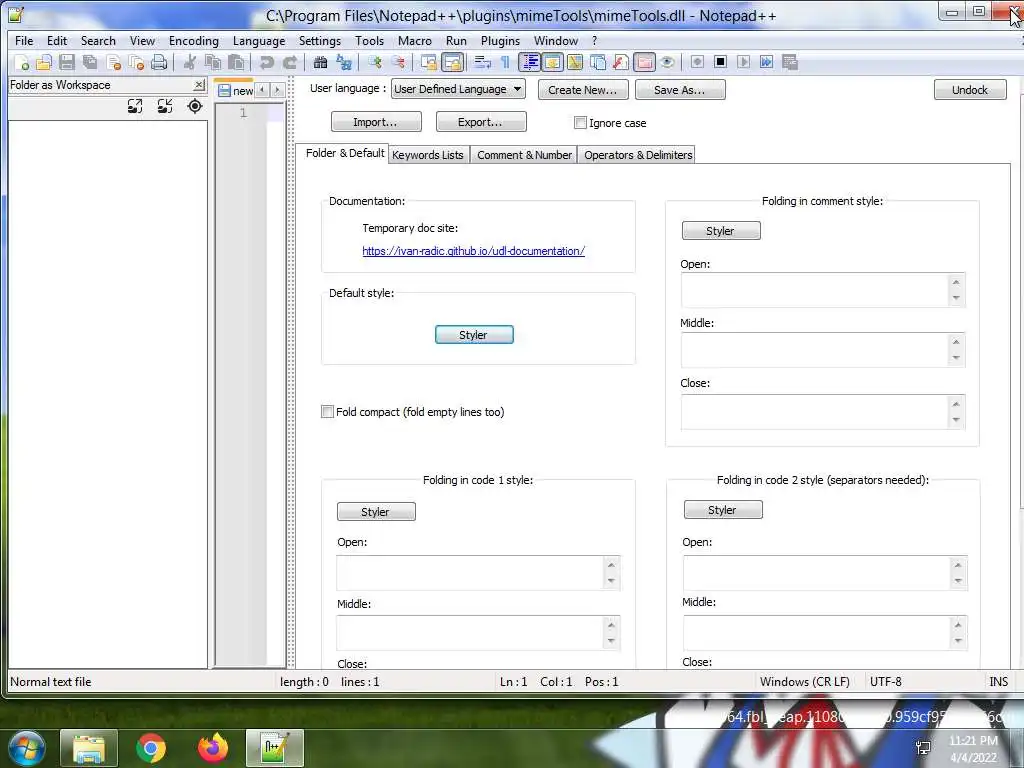Click the Undock button
The image size is (1024, 768).
(970, 89)
